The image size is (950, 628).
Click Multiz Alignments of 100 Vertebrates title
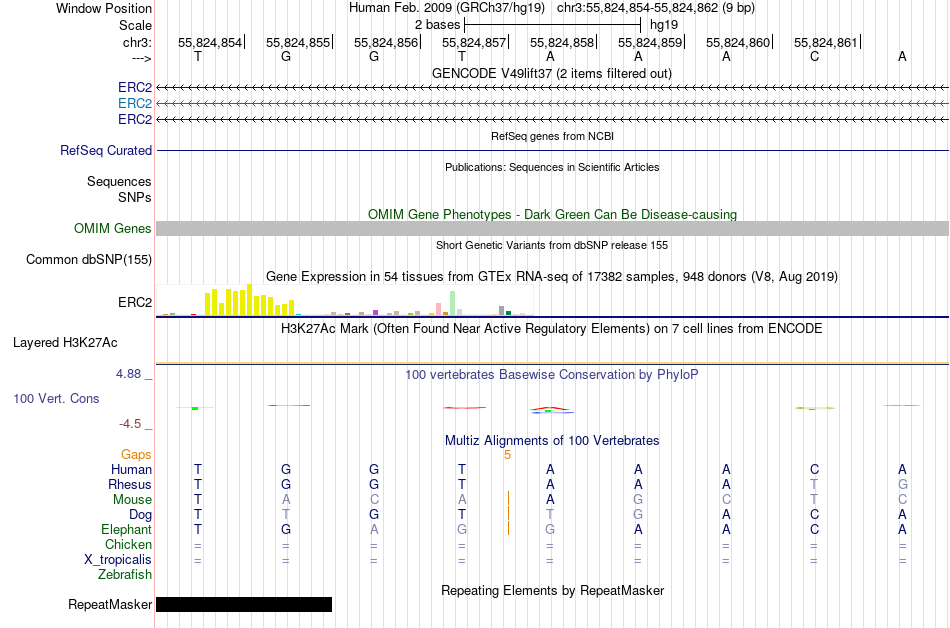[552, 440]
